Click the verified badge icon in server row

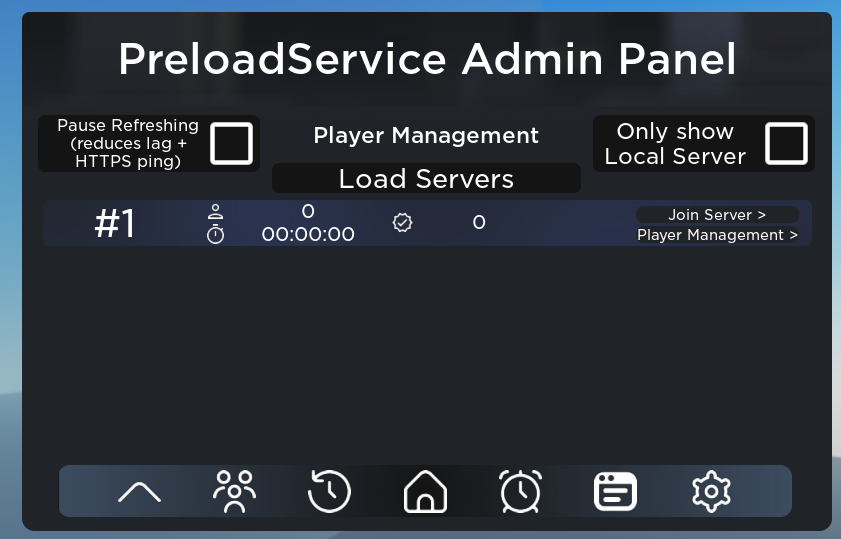coord(402,222)
